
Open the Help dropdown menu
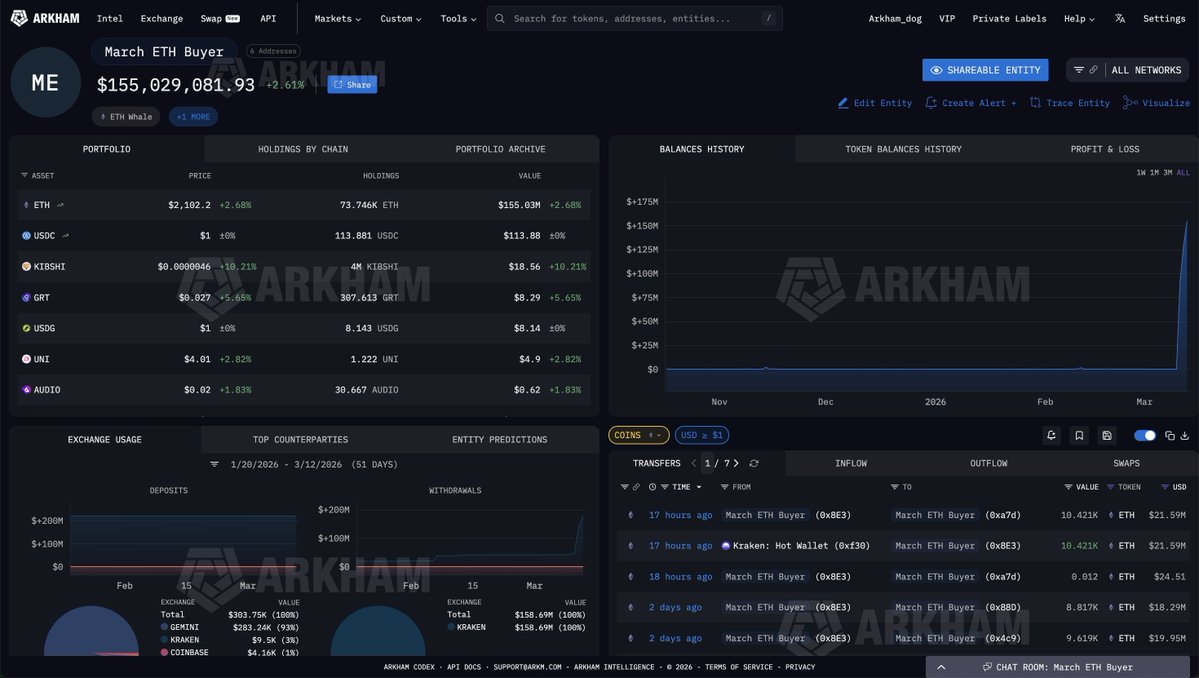tap(1079, 18)
